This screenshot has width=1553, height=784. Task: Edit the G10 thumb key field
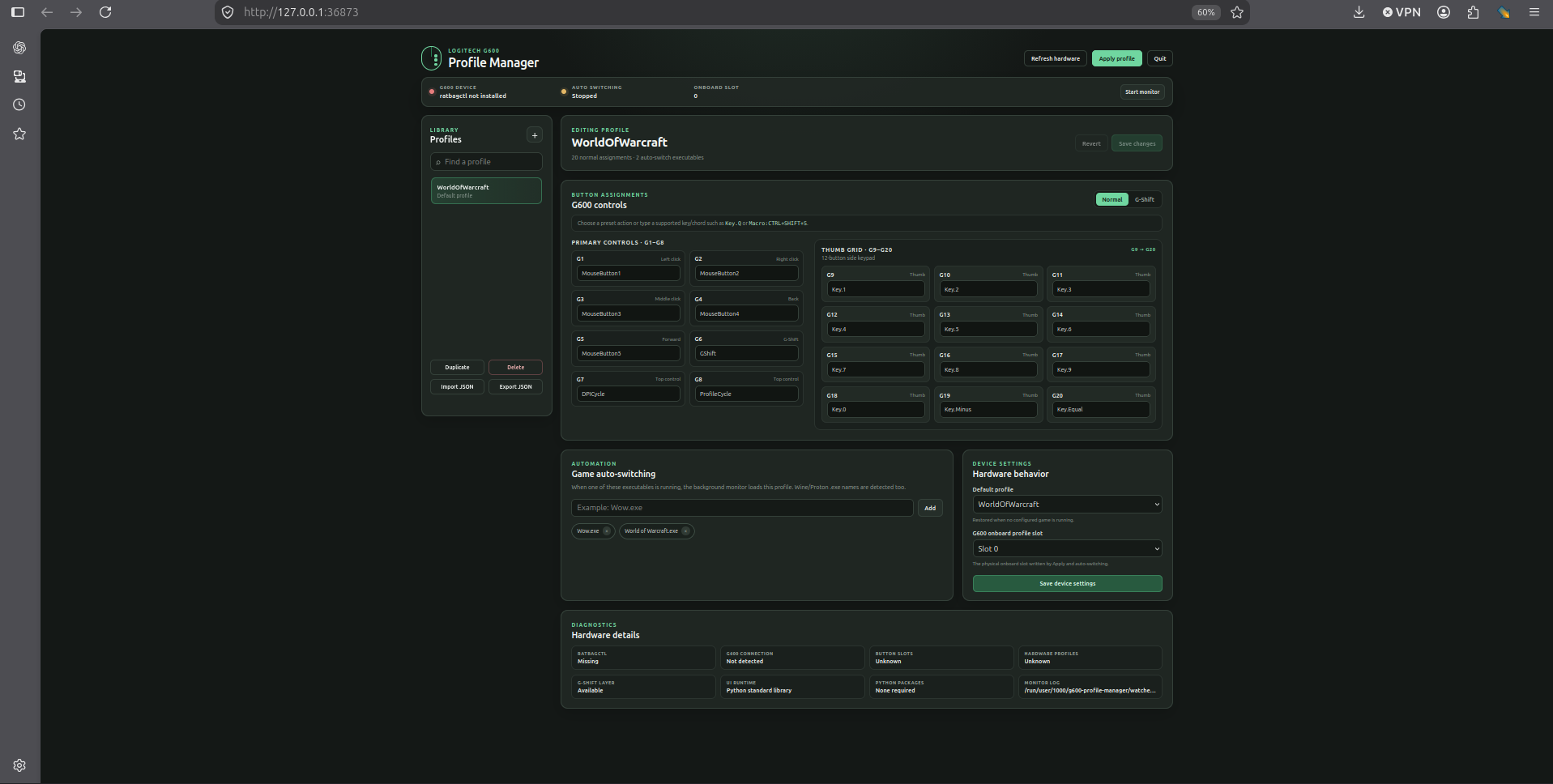(988, 289)
